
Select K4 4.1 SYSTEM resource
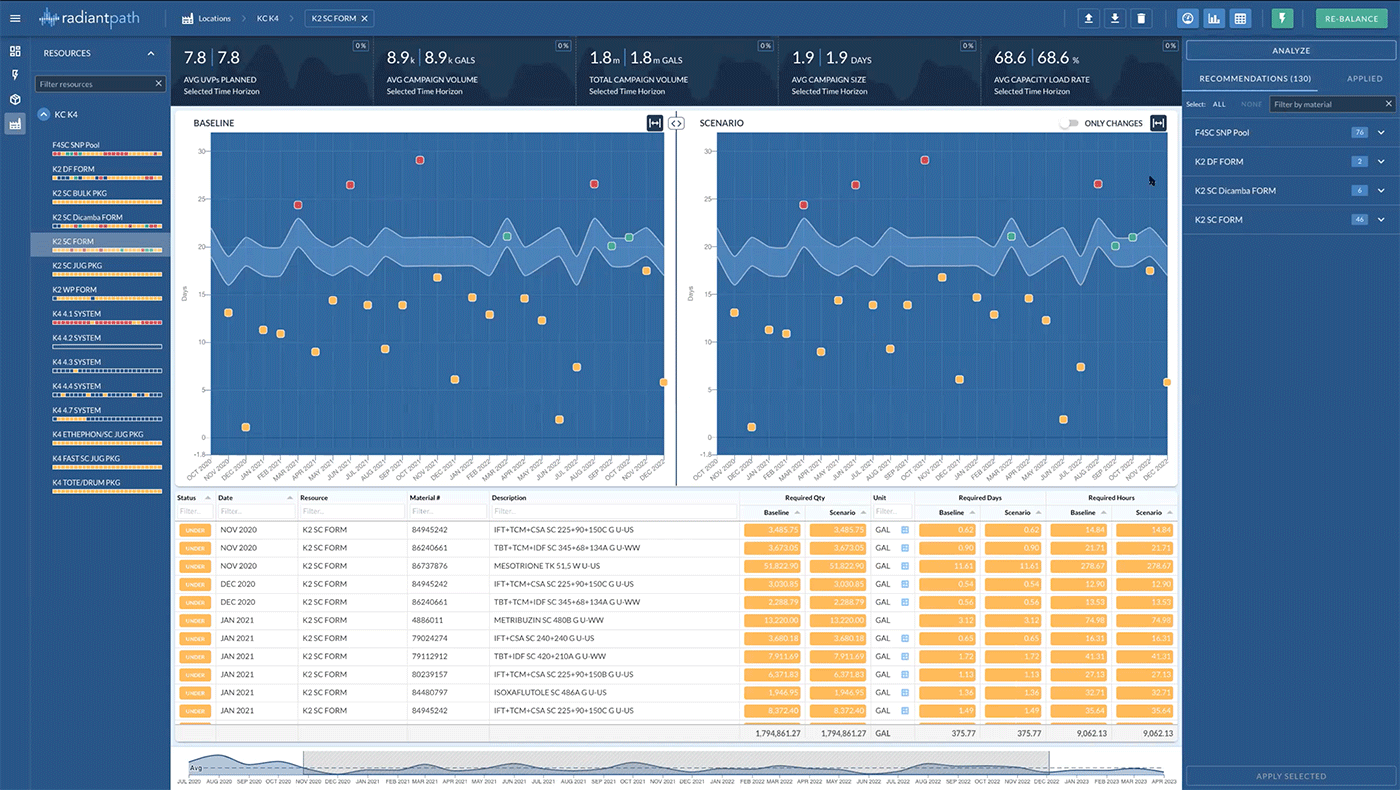pyautogui.click(x=76, y=314)
